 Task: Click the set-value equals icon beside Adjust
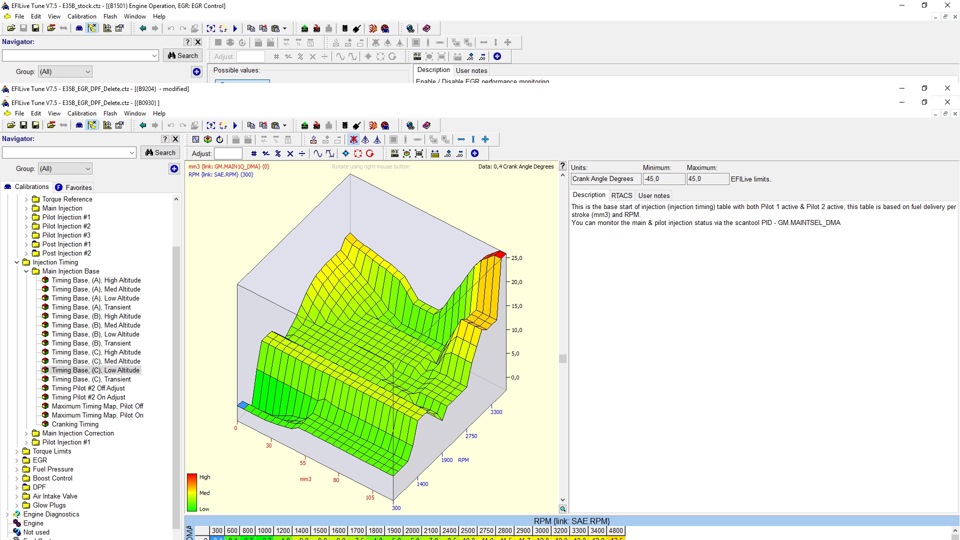pos(253,154)
